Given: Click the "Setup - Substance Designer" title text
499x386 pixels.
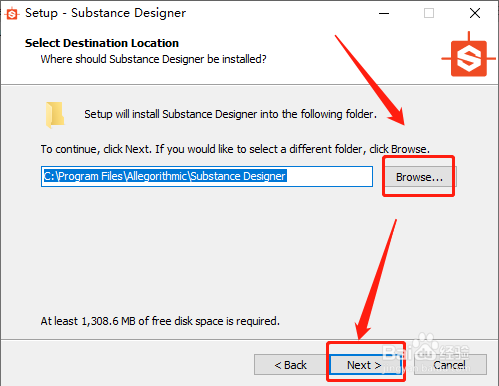Looking at the screenshot, I should click(105, 13).
